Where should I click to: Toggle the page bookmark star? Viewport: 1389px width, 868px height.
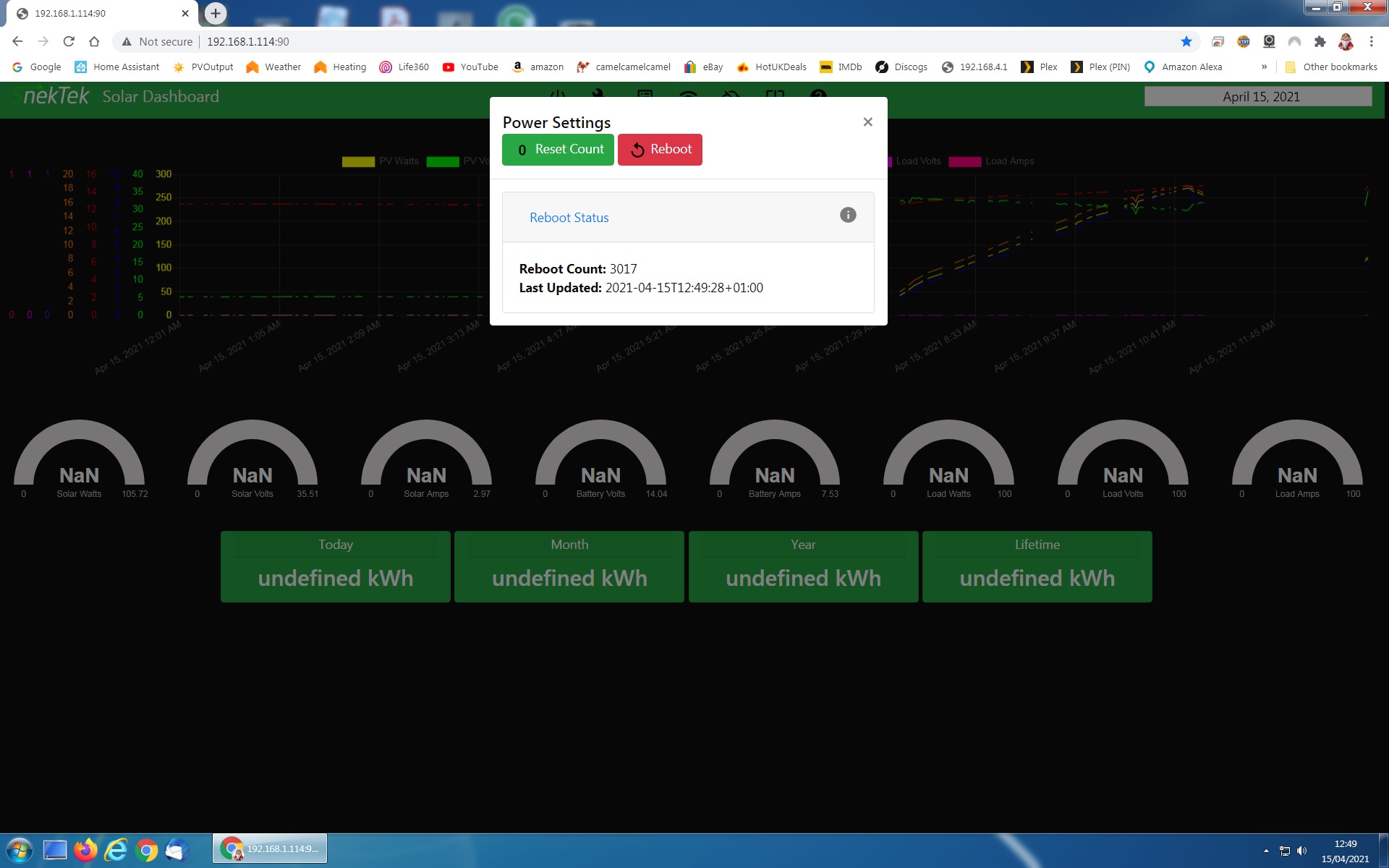[1186, 42]
